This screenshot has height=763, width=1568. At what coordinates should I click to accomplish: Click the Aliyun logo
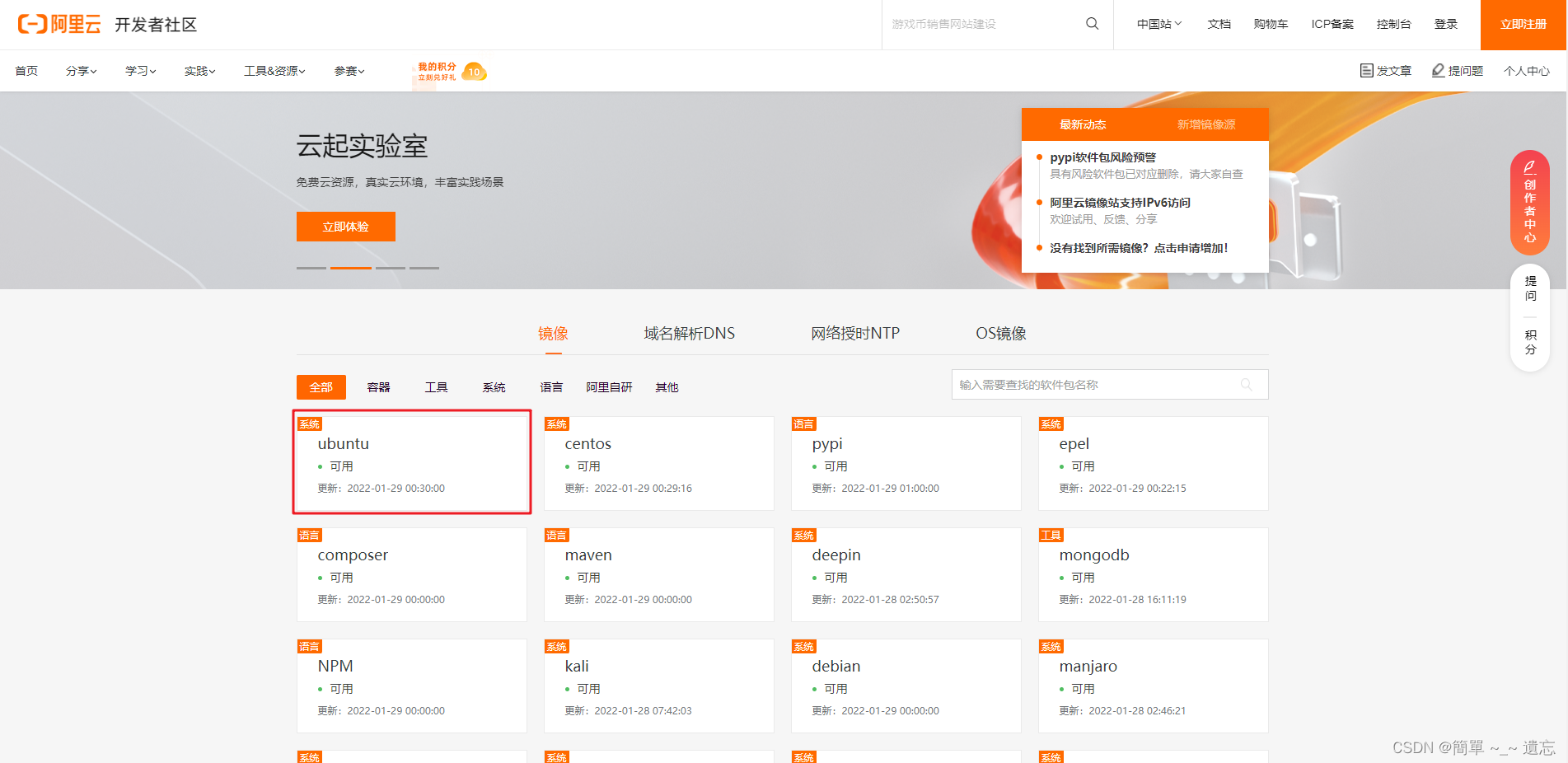(x=59, y=25)
